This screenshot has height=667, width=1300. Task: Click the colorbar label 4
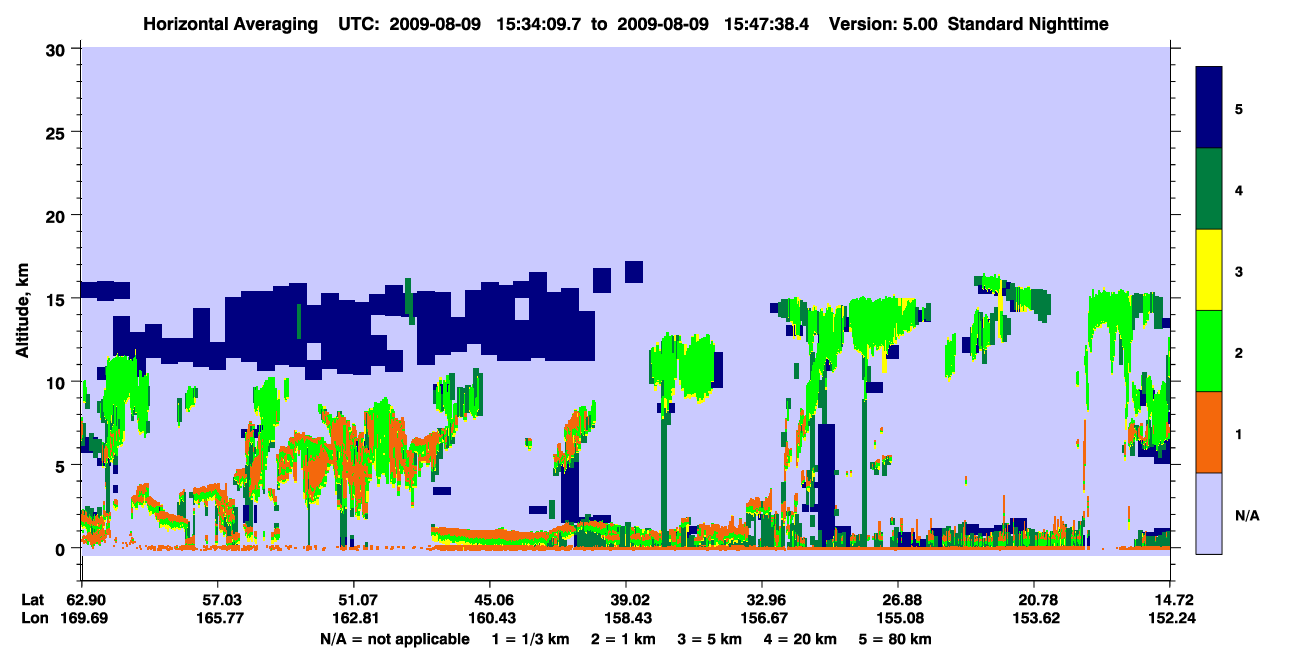[1239, 189]
